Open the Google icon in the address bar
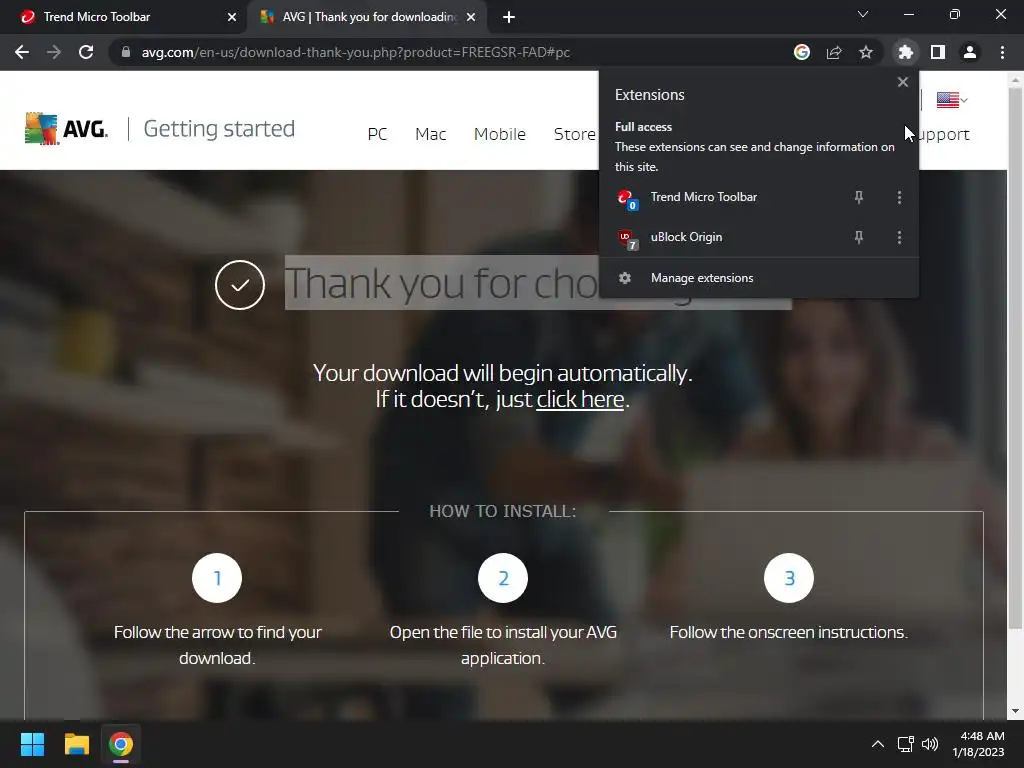Viewport: 1024px width, 768px height. pyautogui.click(x=802, y=52)
